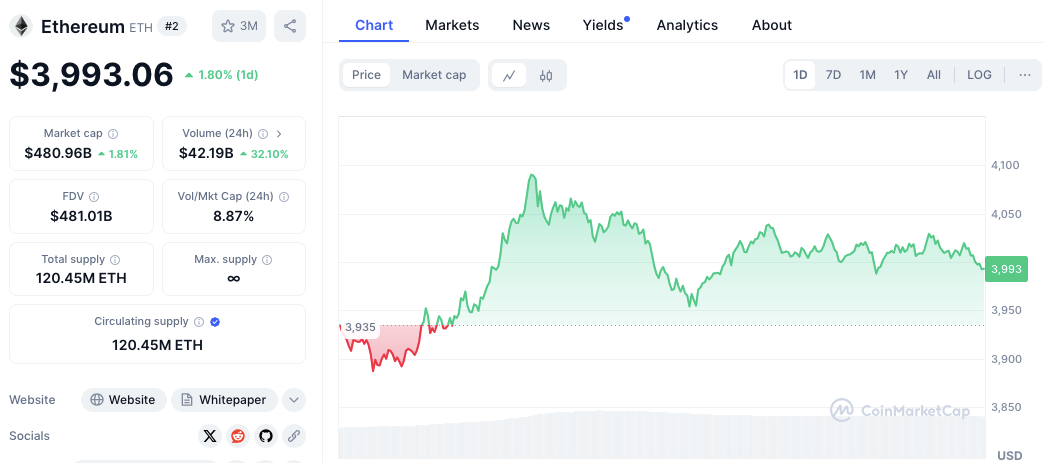Switch to candlestick chart icon
The image size is (1044, 463).
pyautogui.click(x=546, y=75)
